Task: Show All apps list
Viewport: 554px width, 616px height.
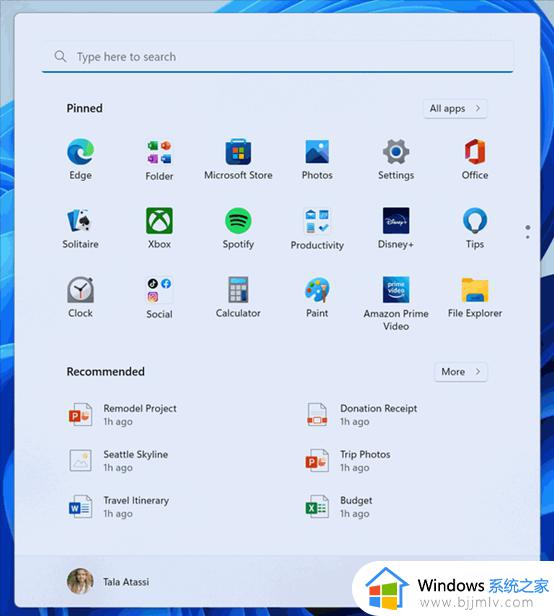Action: pyautogui.click(x=455, y=108)
